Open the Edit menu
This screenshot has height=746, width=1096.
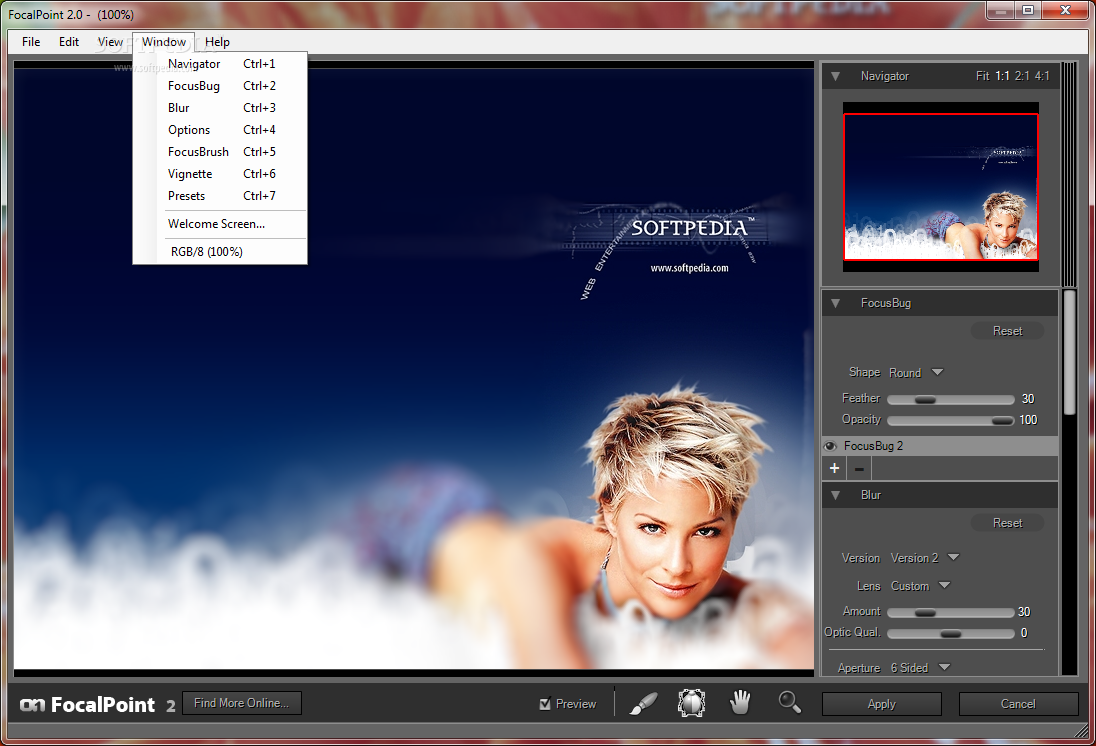68,42
